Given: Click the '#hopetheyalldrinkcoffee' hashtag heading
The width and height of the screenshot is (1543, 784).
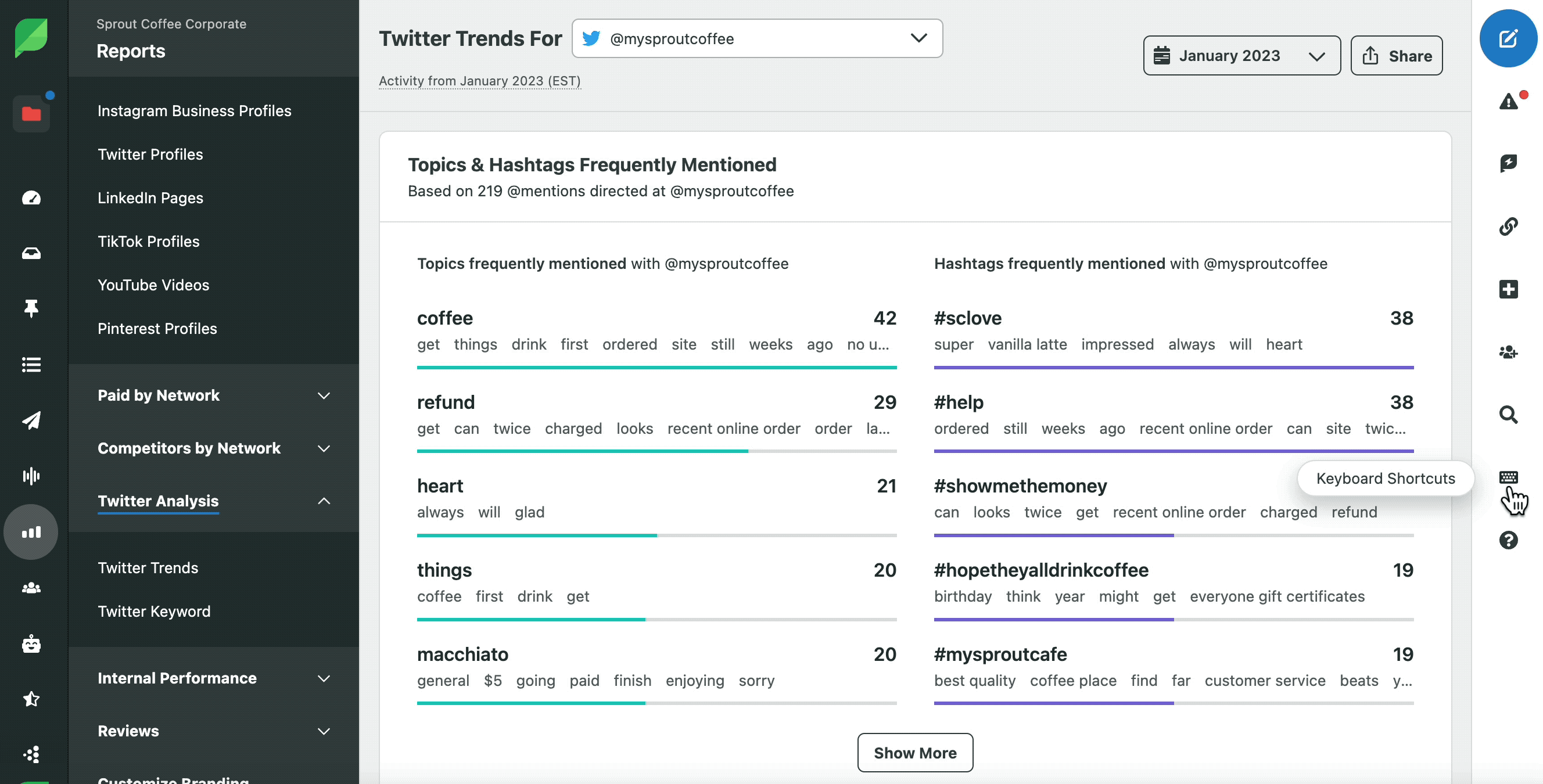Looking at the screenshot, I should point(1041,570).
